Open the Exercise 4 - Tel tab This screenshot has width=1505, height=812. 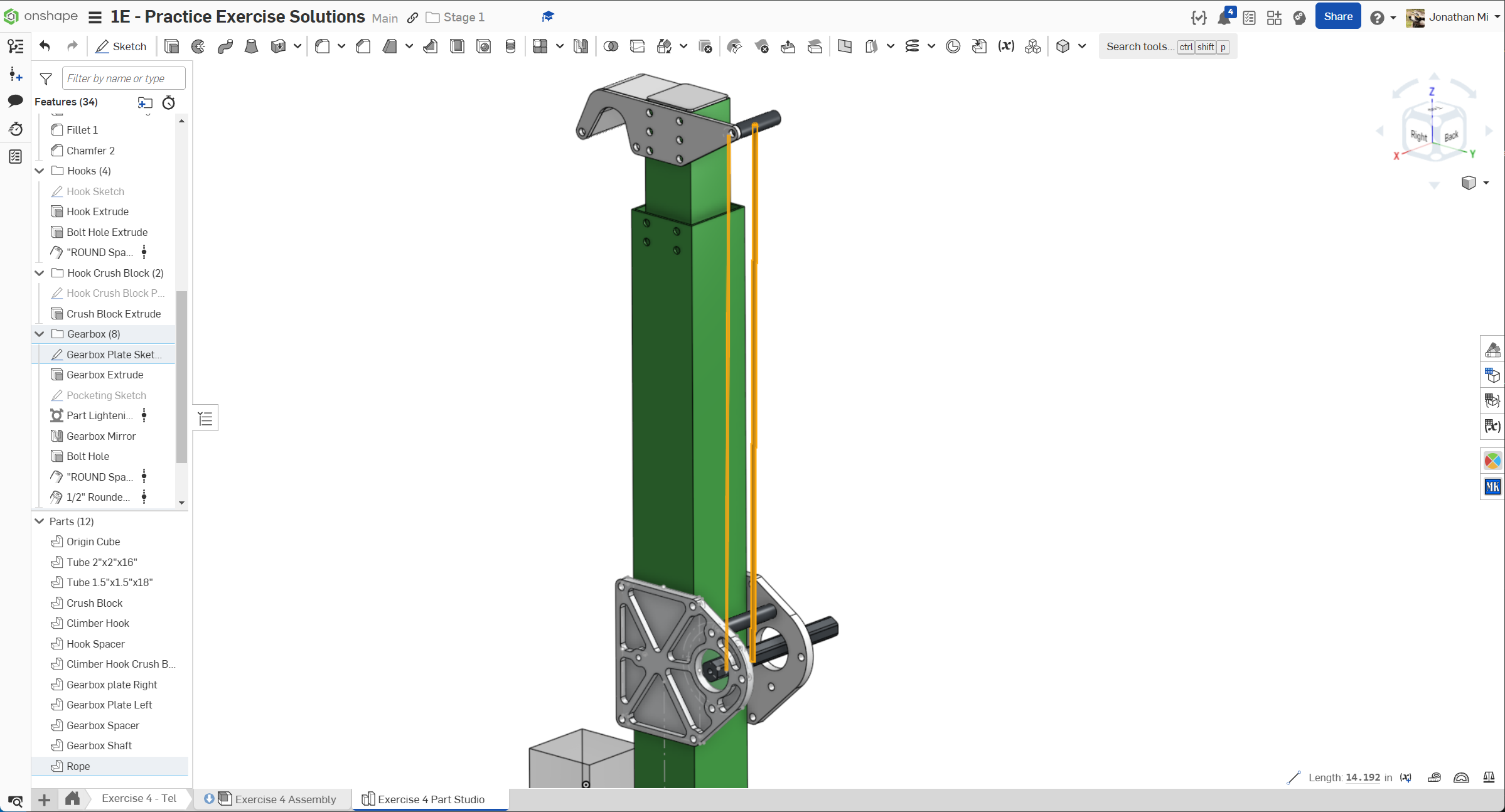(139, 798)
